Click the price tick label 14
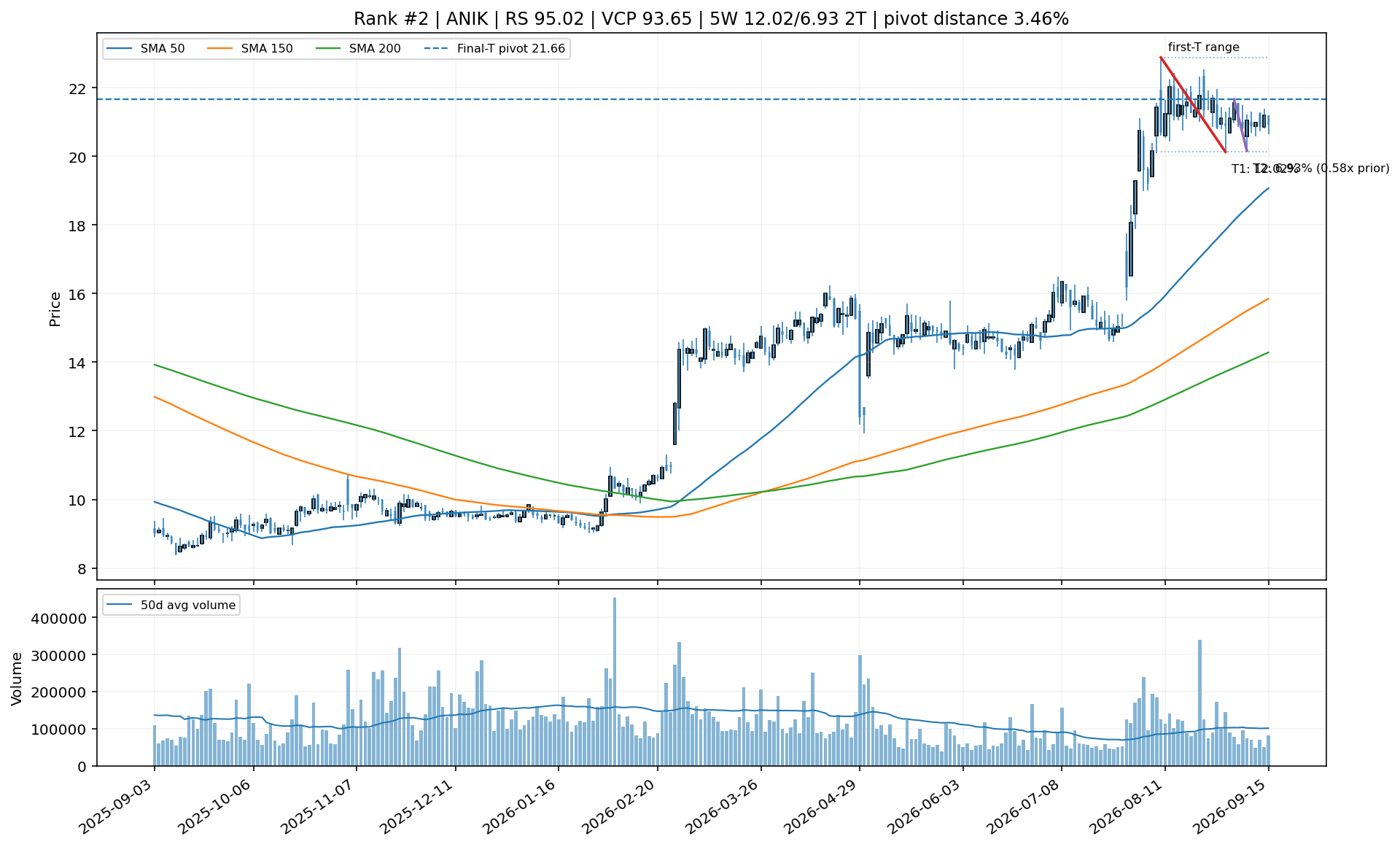The height and width of the screenshot is (847, 1400). pos(77,363)
